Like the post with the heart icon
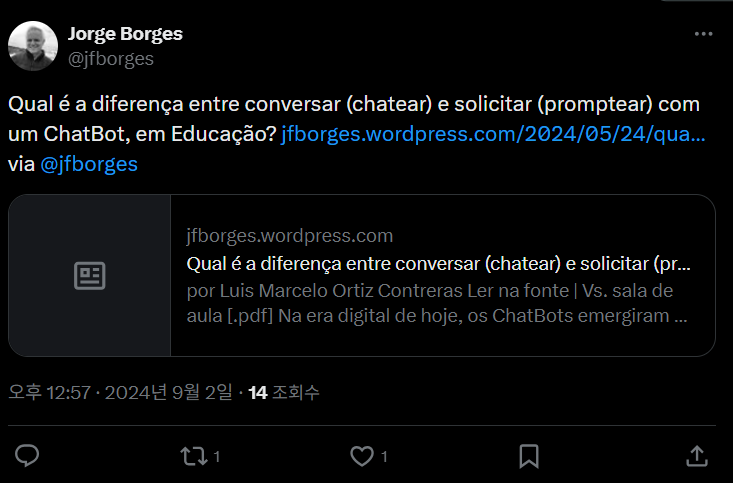Screen dimensions: 733x483 (362, 456)
